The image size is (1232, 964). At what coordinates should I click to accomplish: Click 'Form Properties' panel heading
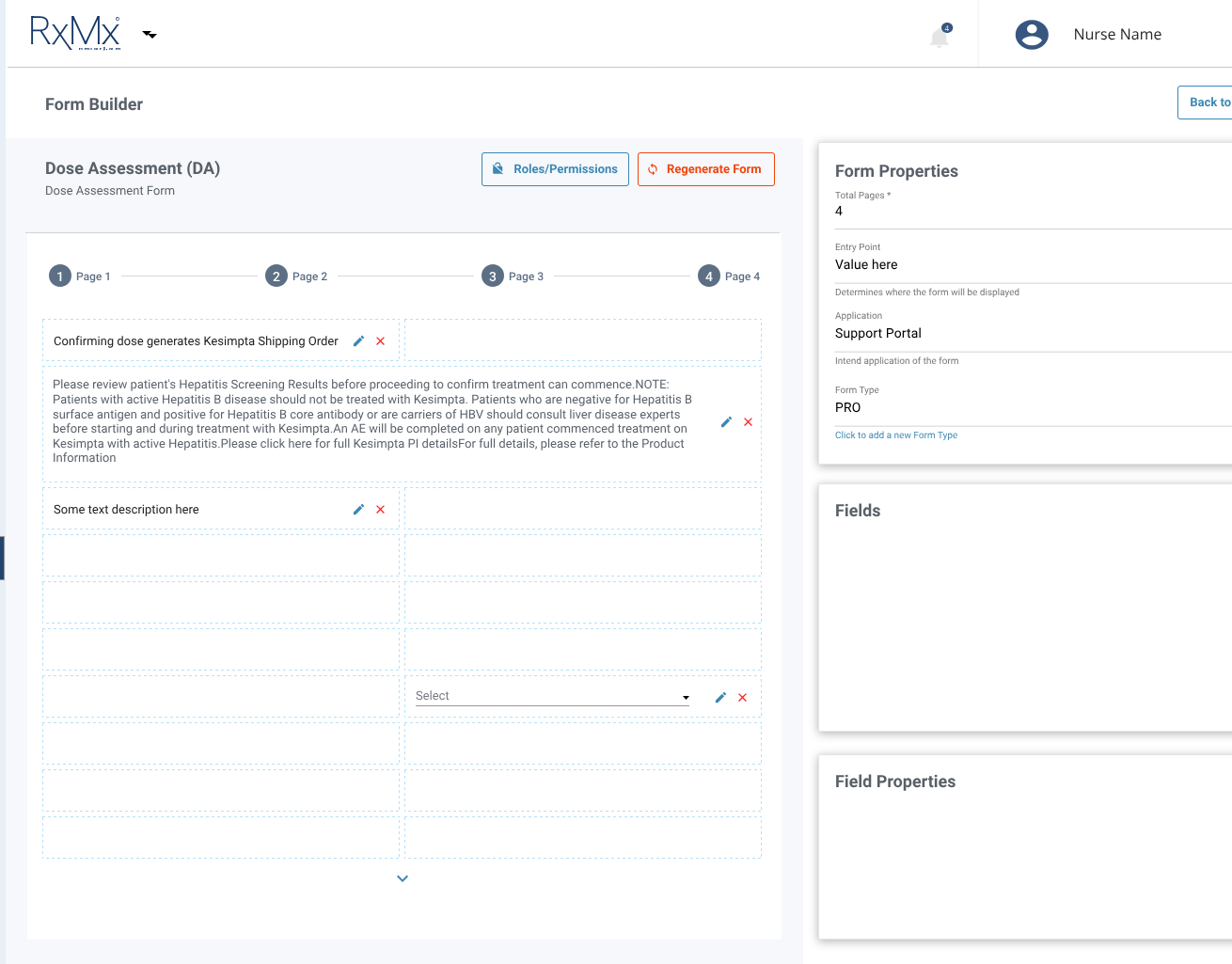896,171
